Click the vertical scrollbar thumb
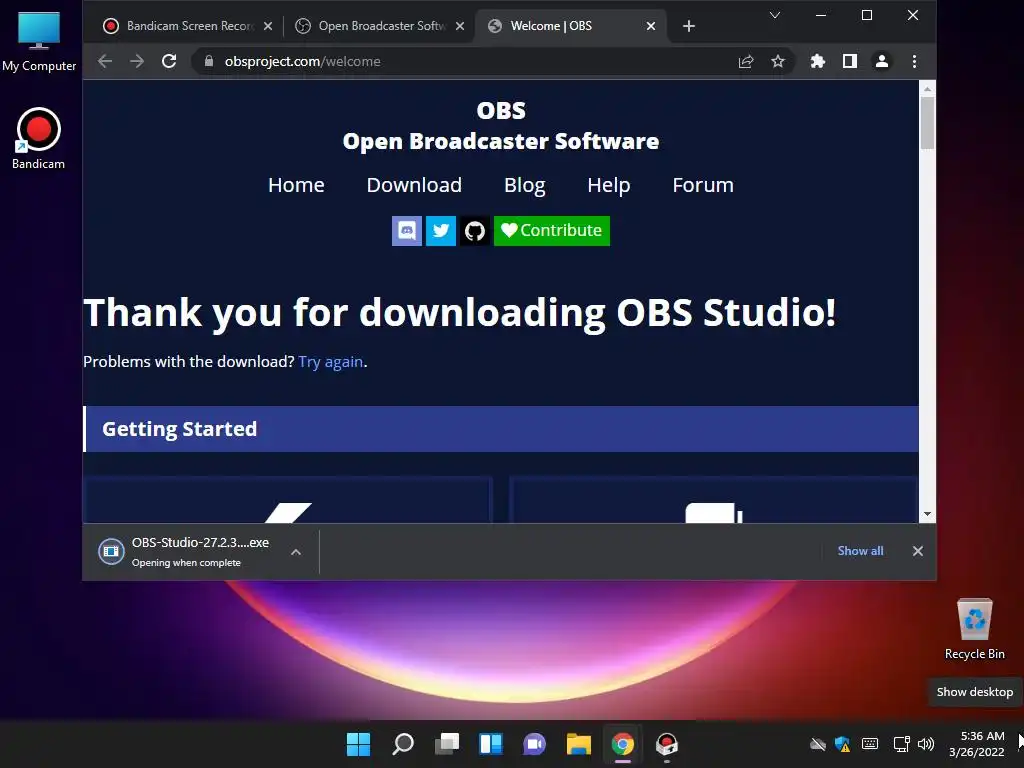Viewport: 1024px width, 768px height. coord(927,123)
